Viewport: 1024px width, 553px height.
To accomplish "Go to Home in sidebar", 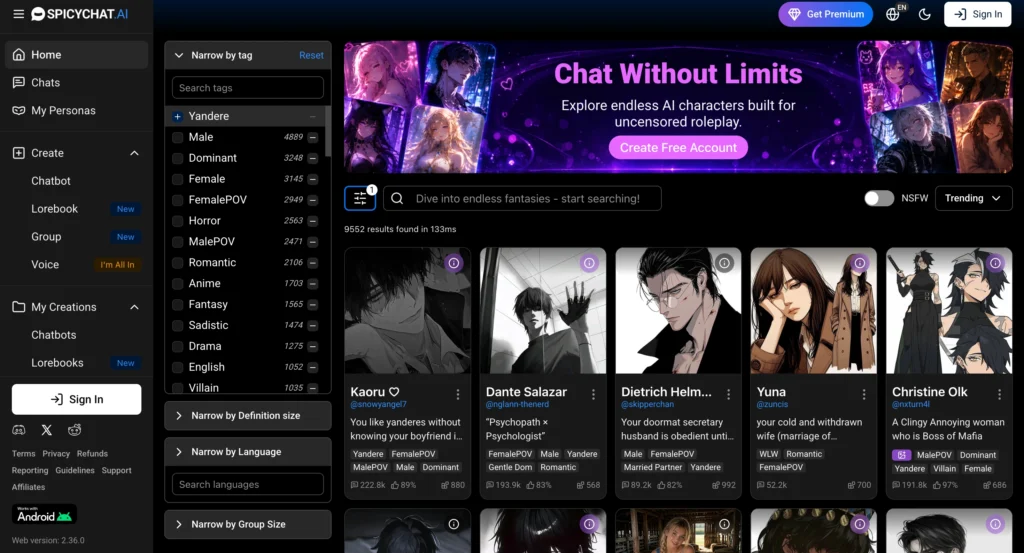I will pyautogui.click(x=76, y=55).
